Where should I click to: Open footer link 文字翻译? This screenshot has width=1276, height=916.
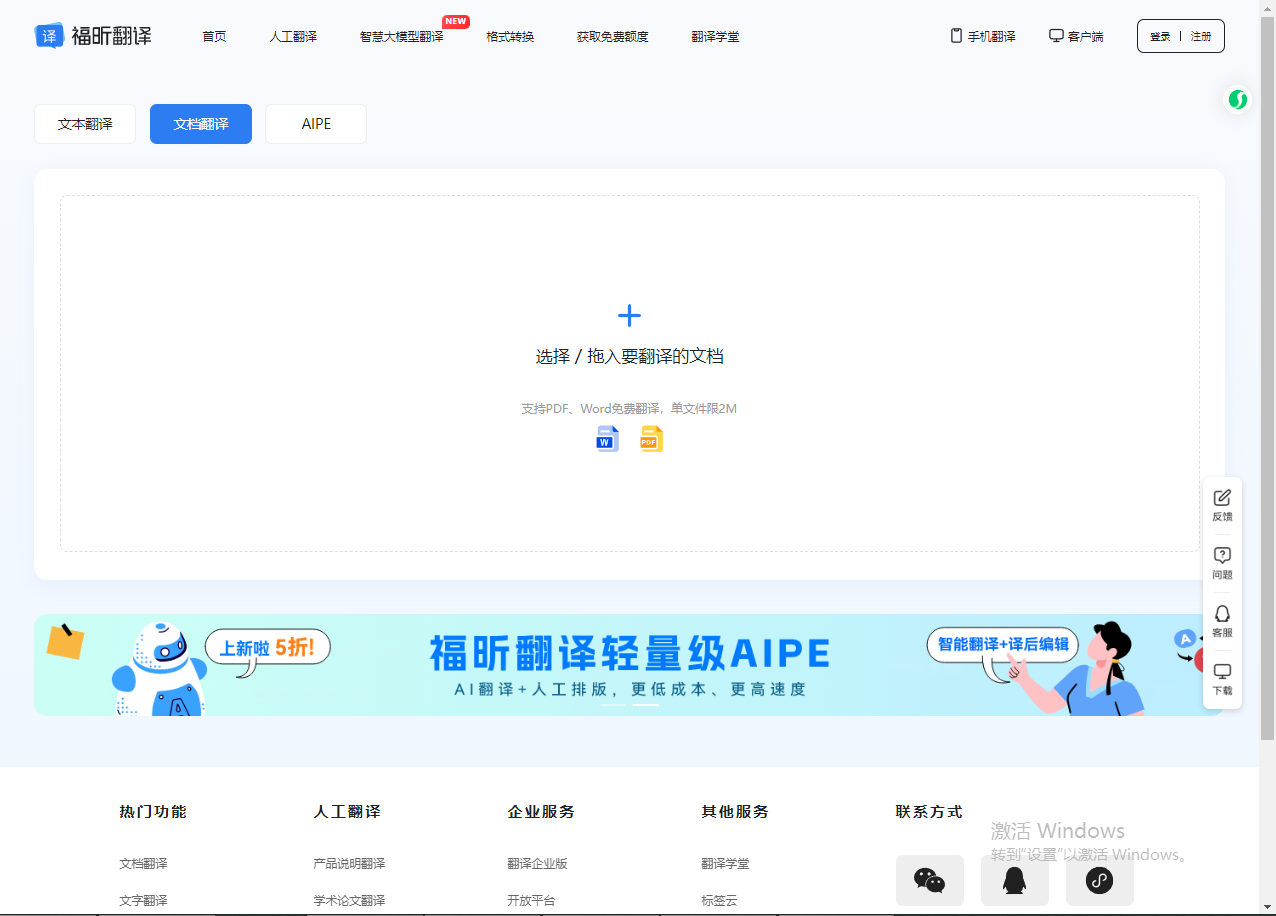click(143, 900)
